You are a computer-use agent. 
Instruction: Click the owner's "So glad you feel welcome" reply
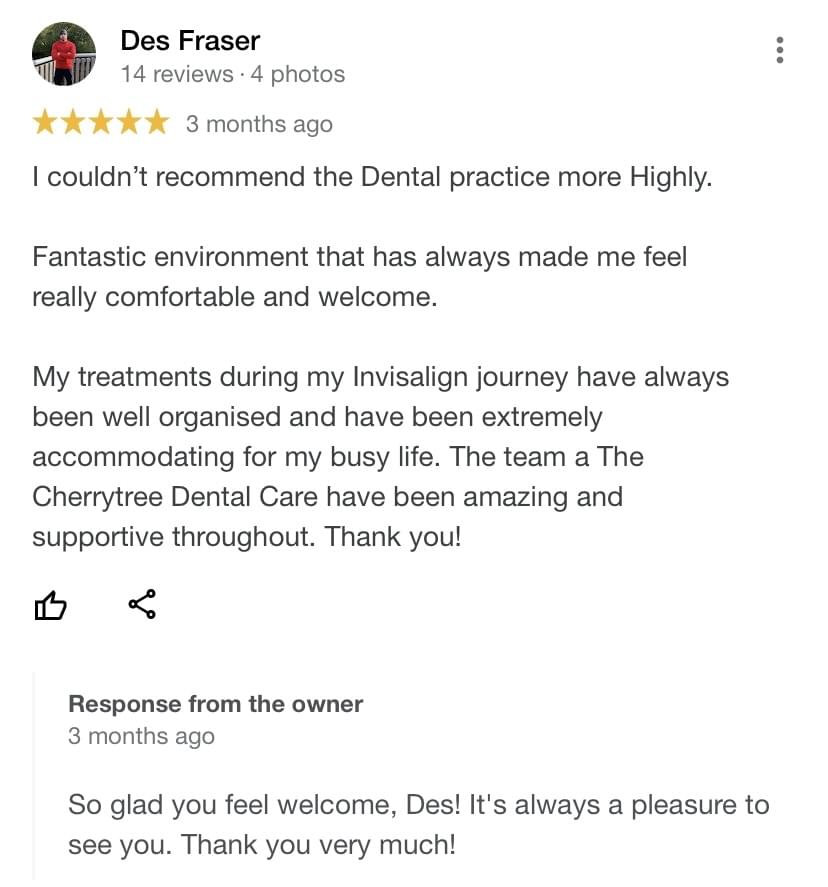point(418,824)
